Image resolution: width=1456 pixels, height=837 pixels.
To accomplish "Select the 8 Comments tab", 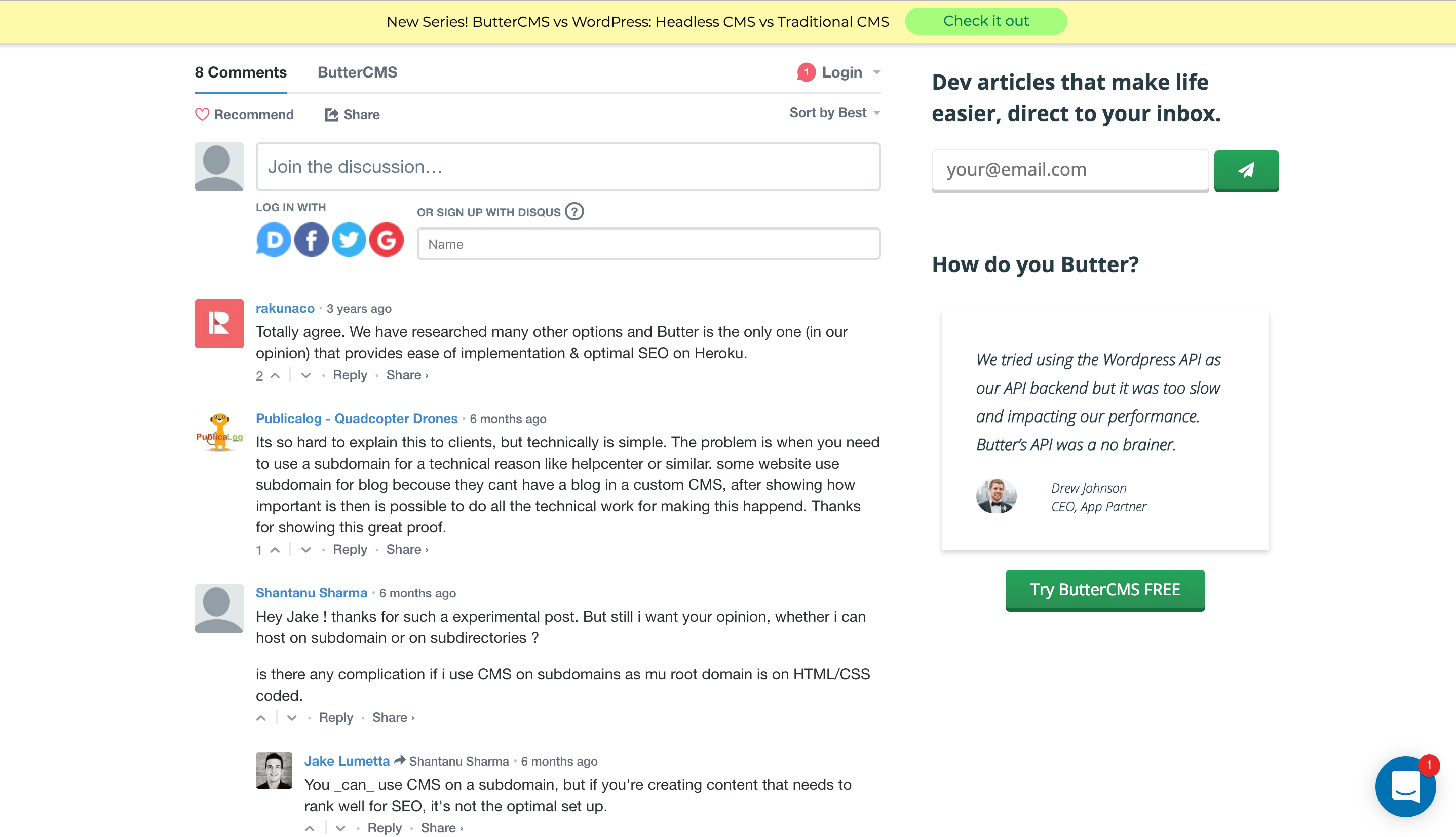I will pos(240,72).
